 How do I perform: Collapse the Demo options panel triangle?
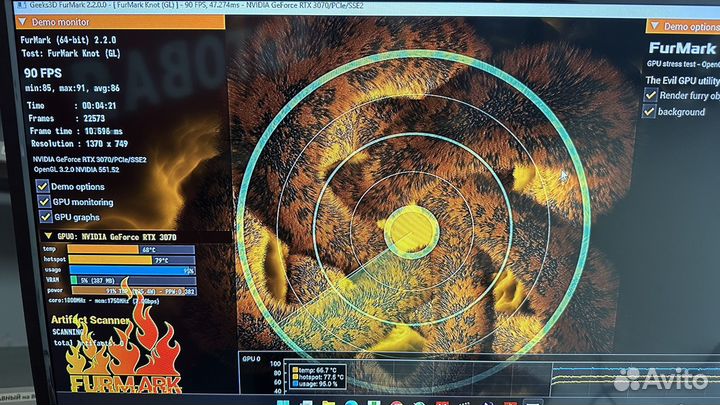pyautogui.click(x=655, y=26)
